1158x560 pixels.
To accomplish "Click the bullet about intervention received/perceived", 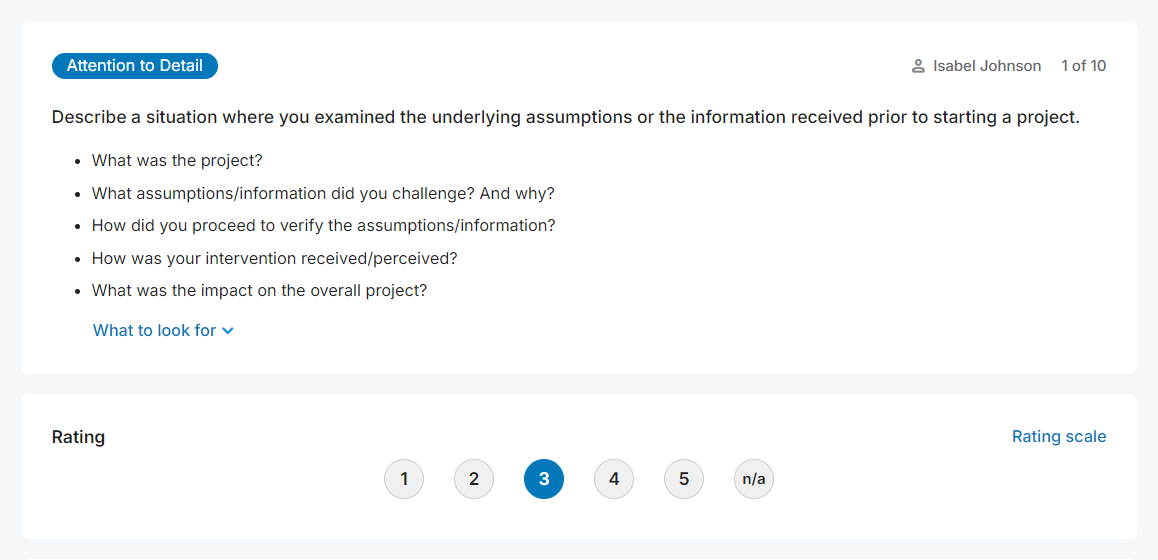I will coord(274,258).
